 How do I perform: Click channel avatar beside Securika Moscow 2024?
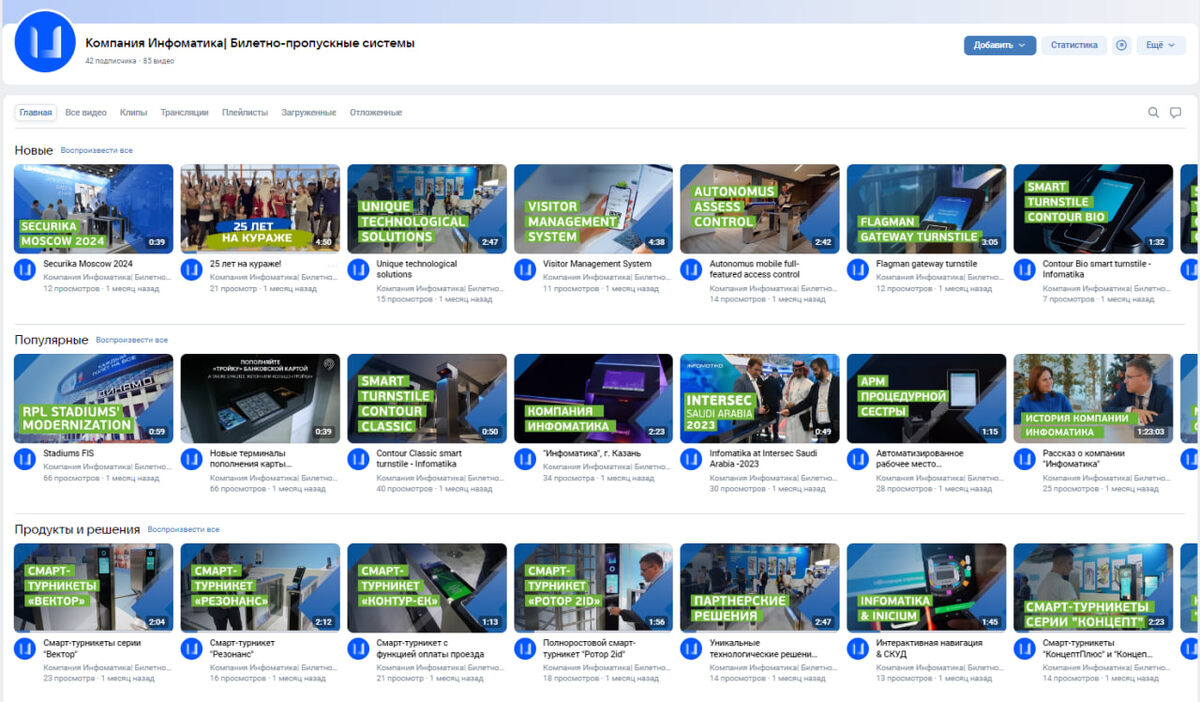[25, 270]
